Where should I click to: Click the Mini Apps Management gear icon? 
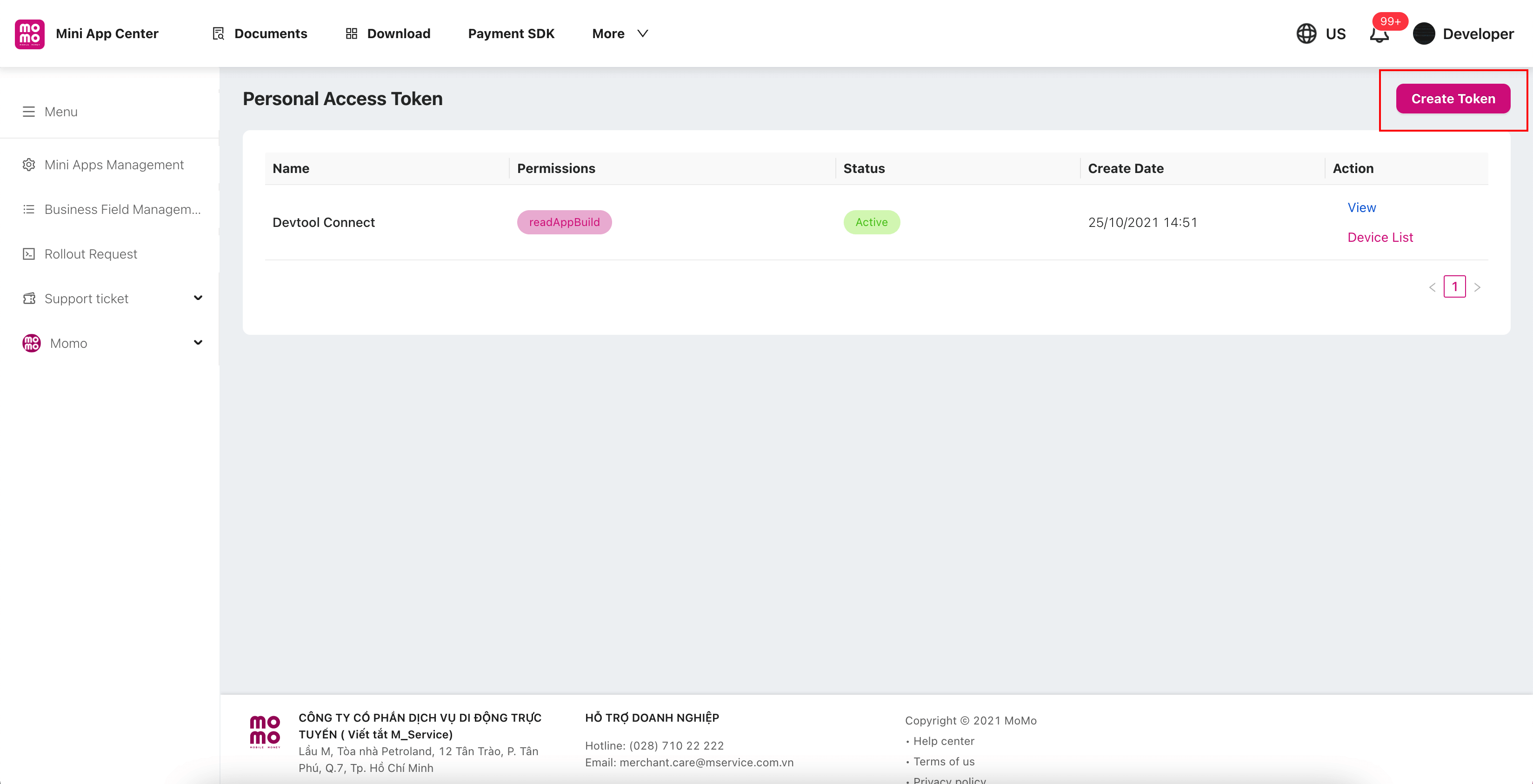pos(28,165)
